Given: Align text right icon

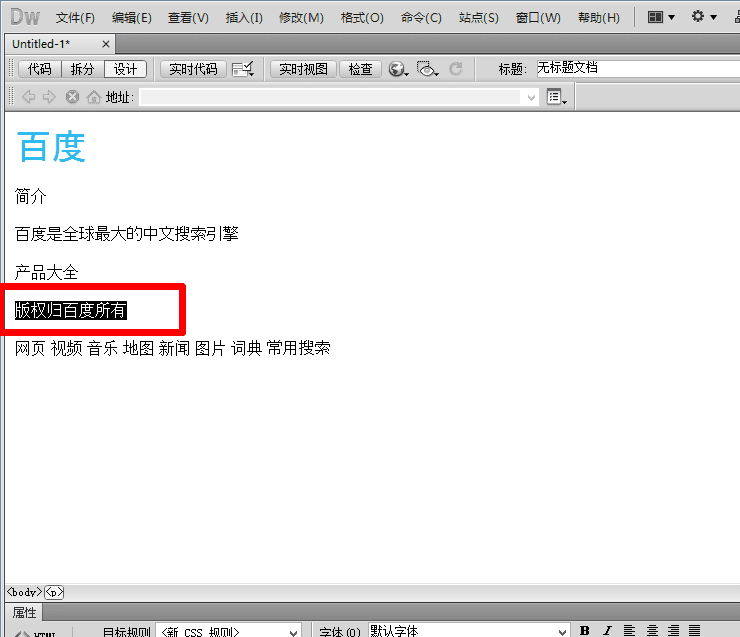Looking at the screenshot, I should [673, 630].
